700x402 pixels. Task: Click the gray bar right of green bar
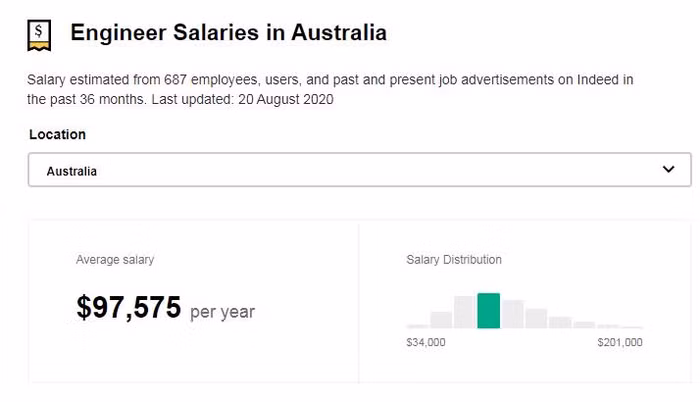(512, 314)
